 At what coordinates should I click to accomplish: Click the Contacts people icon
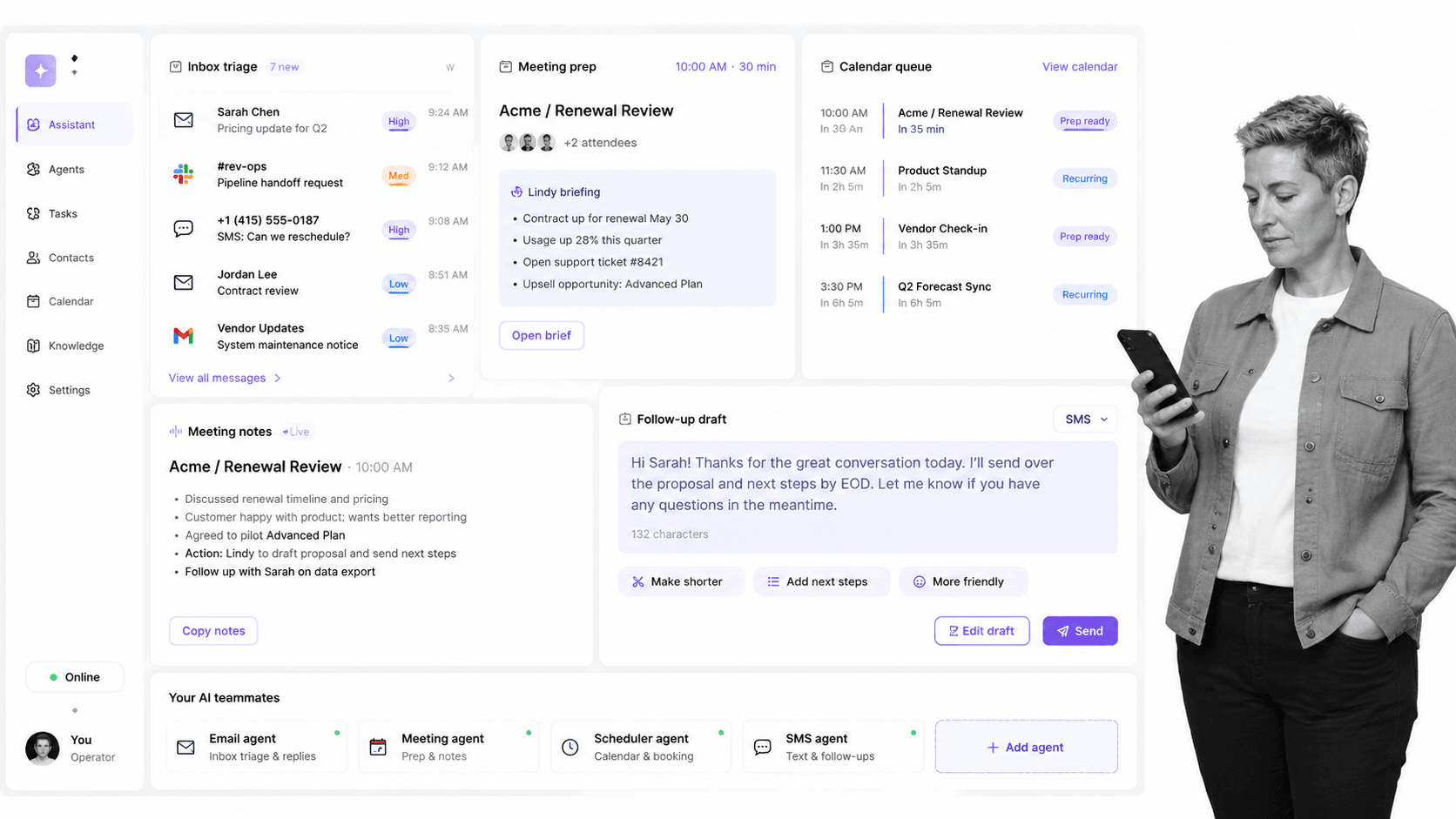click(x=33, y=258)
